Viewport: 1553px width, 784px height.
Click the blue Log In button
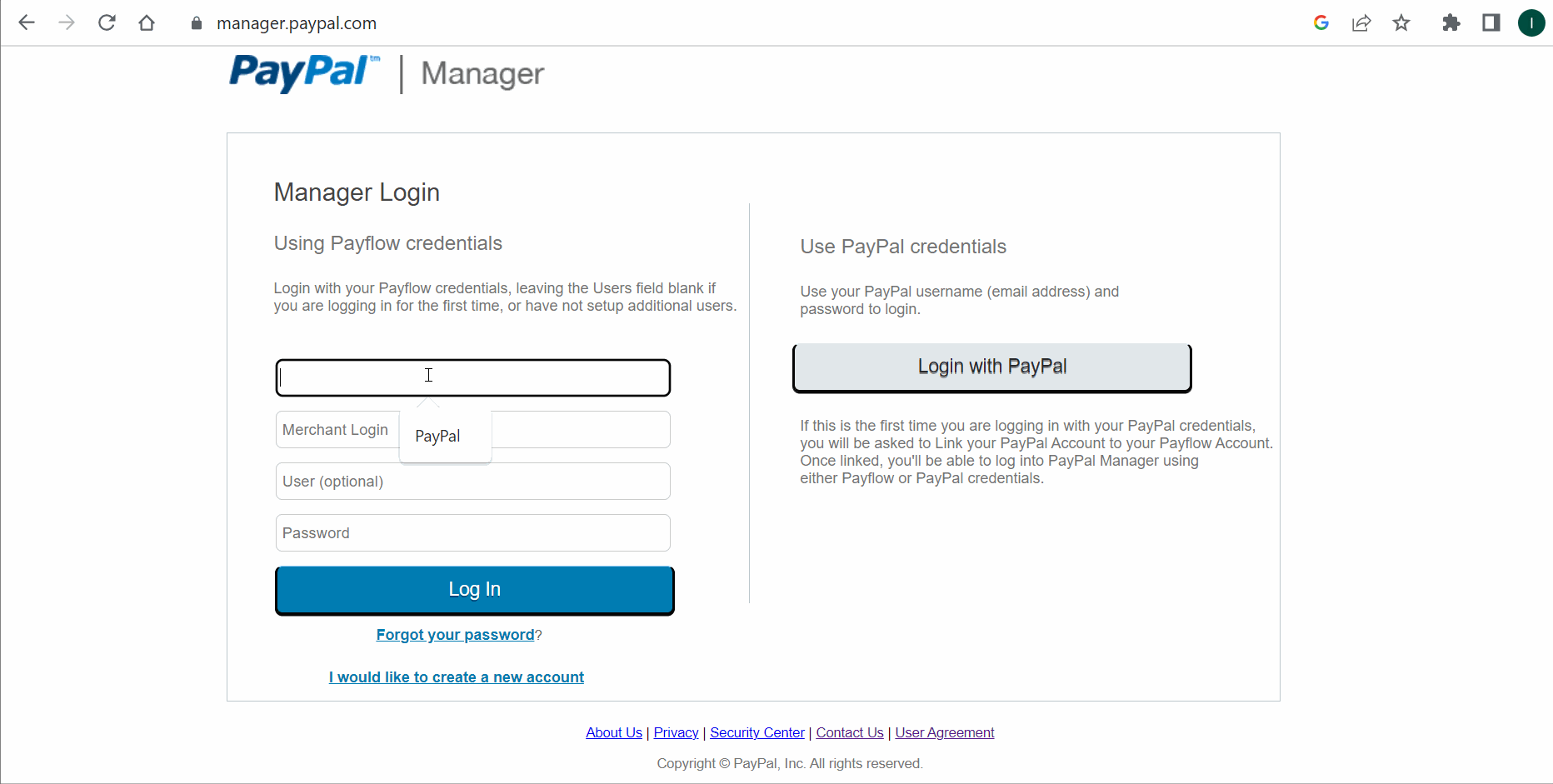[x=475, y=590]
